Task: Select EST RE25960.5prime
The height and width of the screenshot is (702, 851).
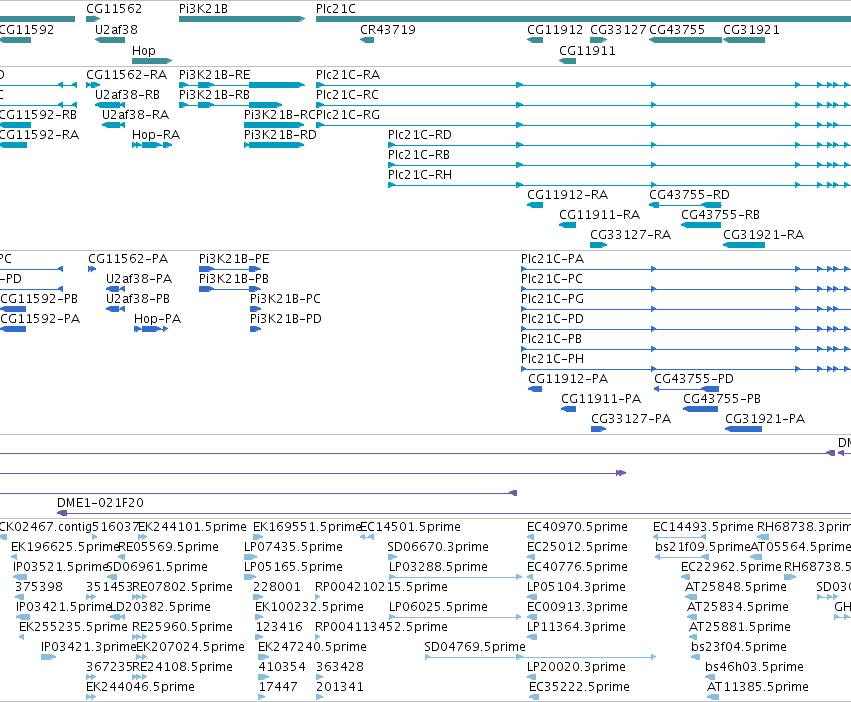Action: tap(182, 627)
